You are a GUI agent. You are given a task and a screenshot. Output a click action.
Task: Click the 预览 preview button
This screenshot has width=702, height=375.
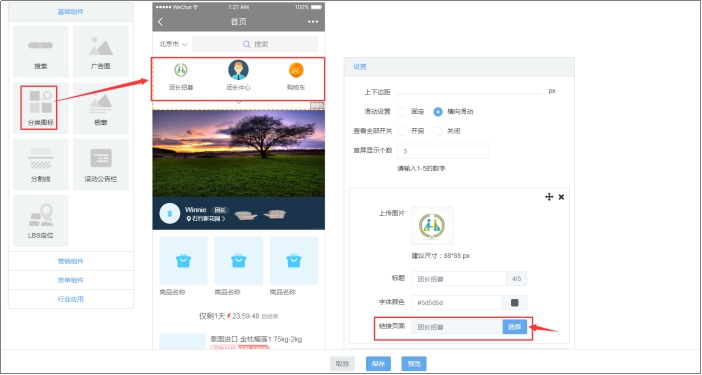pyautogui.click(x=414, y=364)
